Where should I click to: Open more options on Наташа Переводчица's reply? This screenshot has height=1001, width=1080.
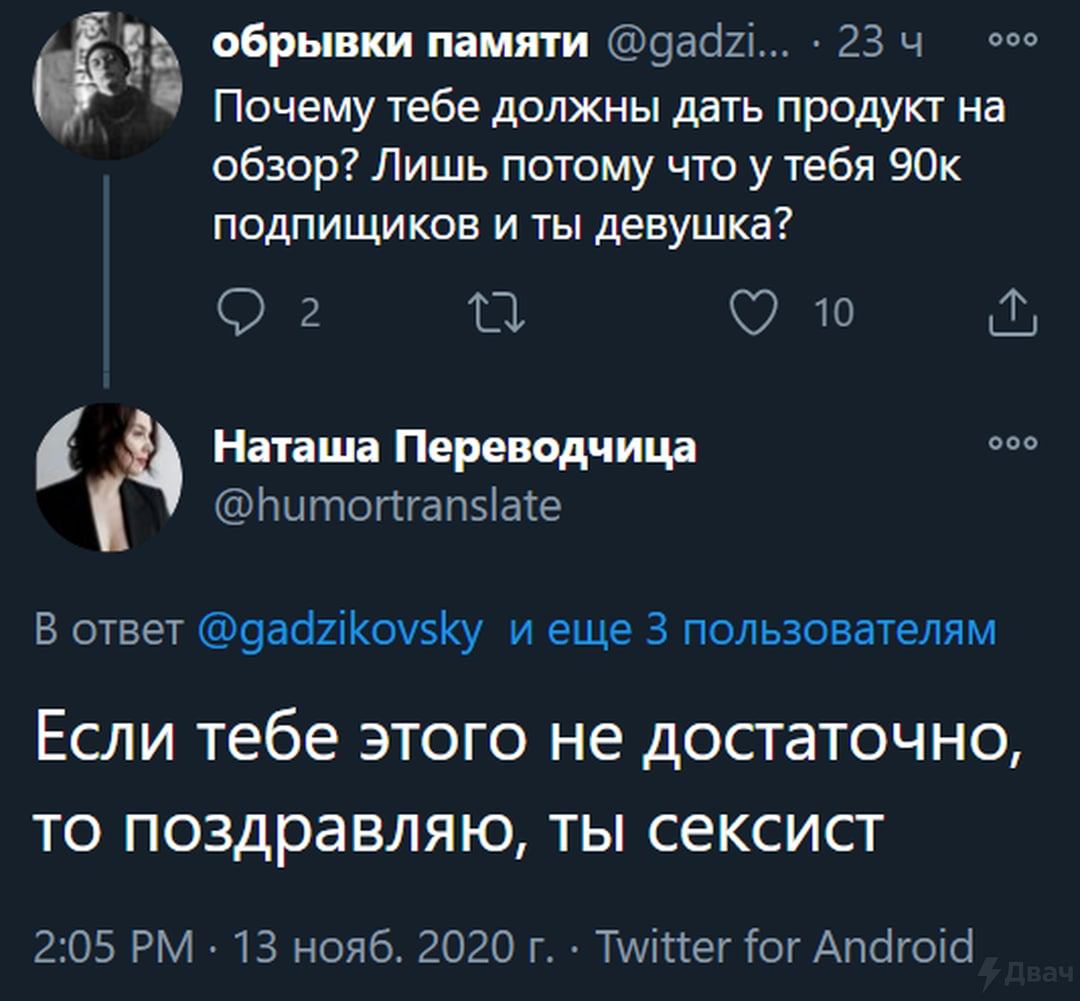point(1012,443)
